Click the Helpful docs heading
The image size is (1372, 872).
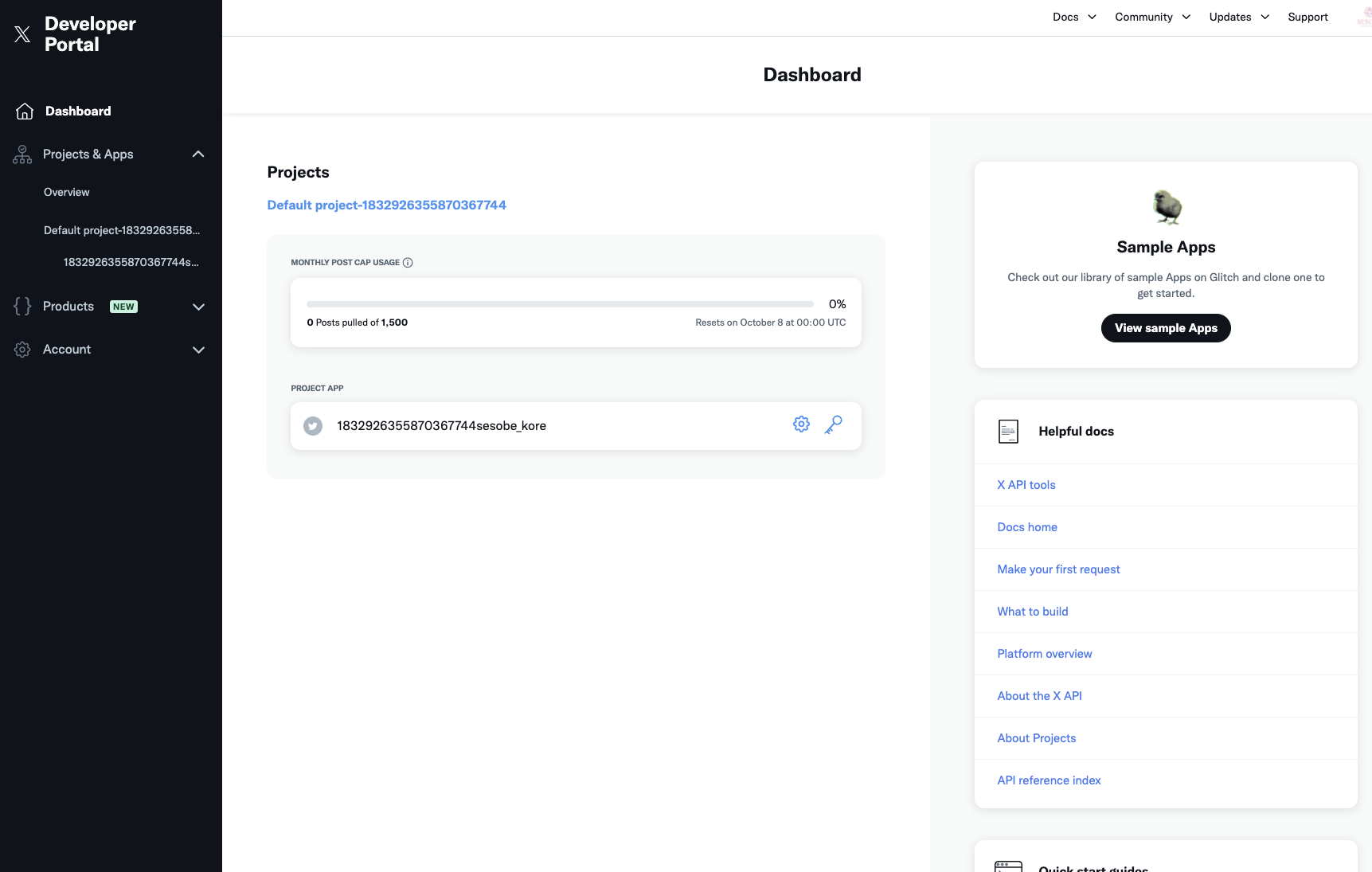click(x=1076, y=432)
